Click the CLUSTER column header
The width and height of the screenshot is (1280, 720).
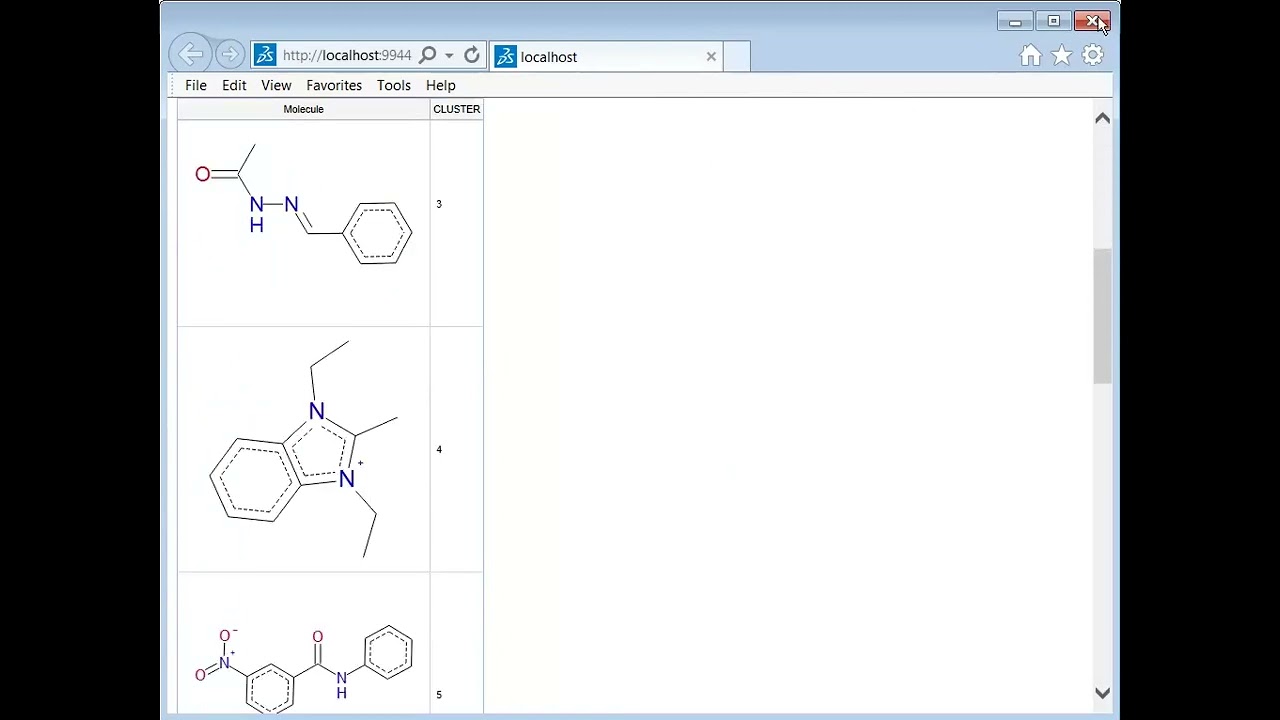click(x=457, y=109)
